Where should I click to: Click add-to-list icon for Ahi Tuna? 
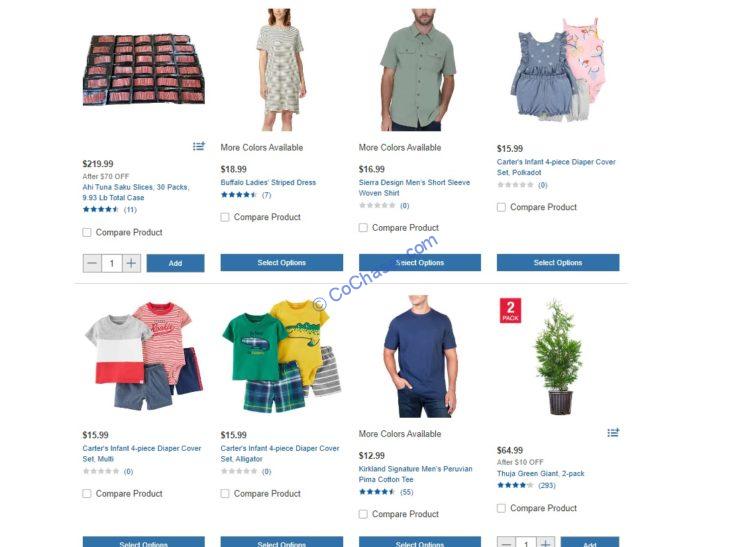[x=199, y=146]
